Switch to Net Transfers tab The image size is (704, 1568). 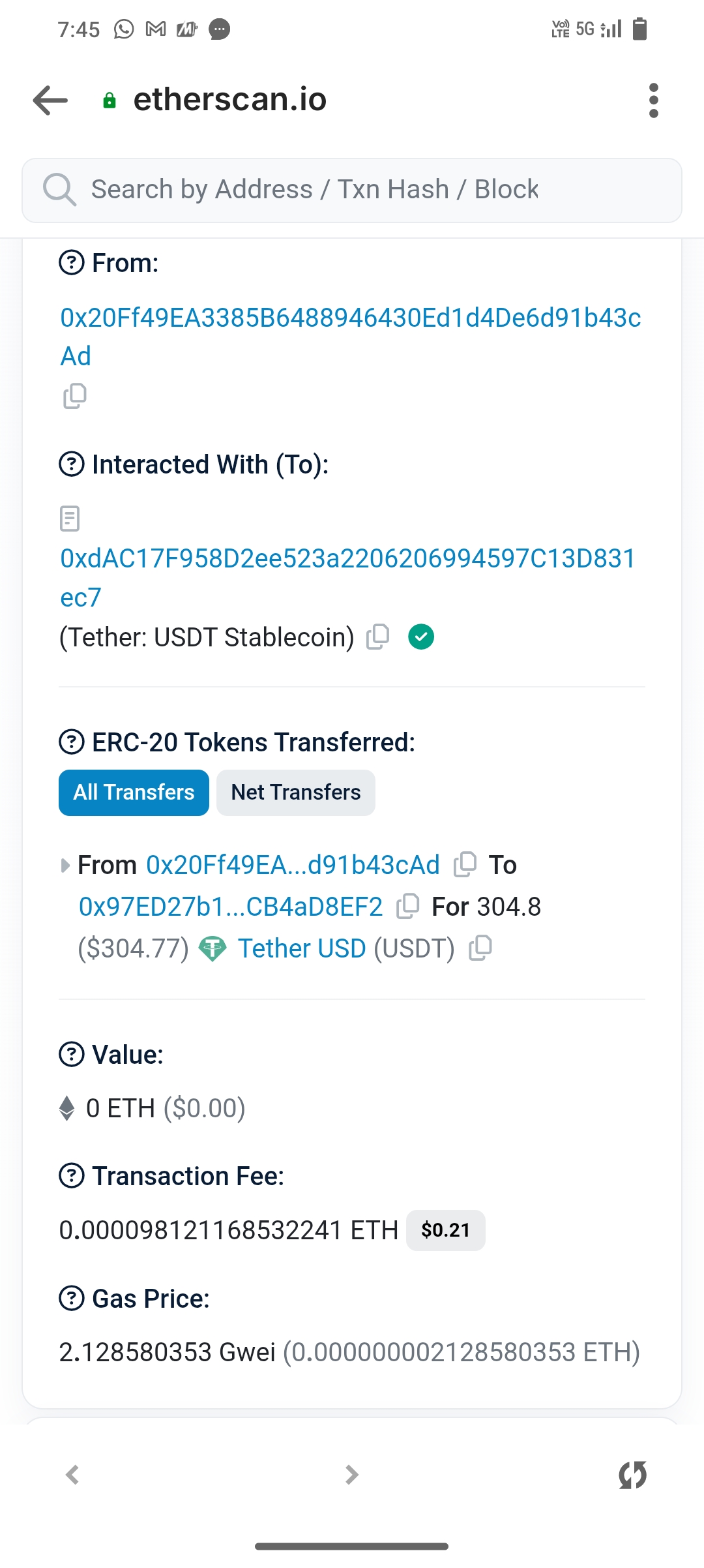(295, 792)
